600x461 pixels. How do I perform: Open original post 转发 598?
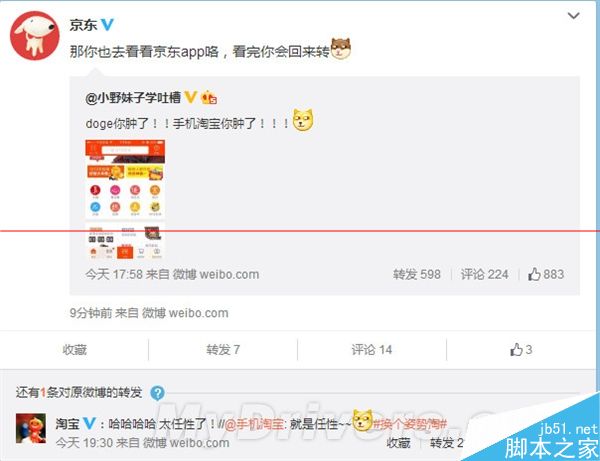click(417, 274)
